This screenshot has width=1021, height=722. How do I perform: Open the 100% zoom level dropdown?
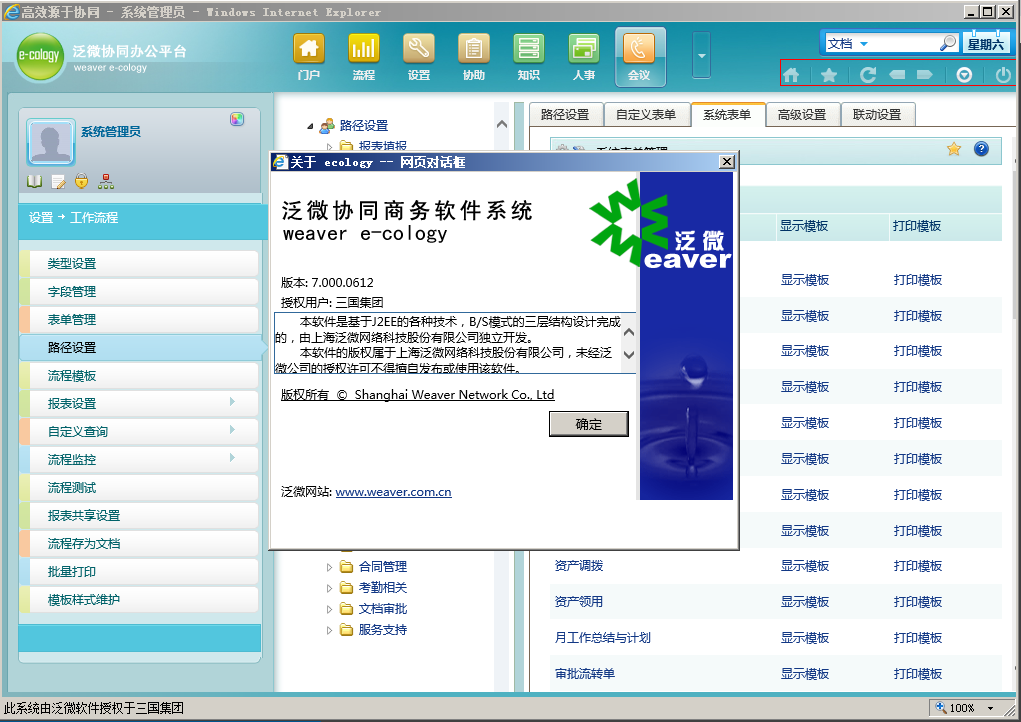click(990, 708)
